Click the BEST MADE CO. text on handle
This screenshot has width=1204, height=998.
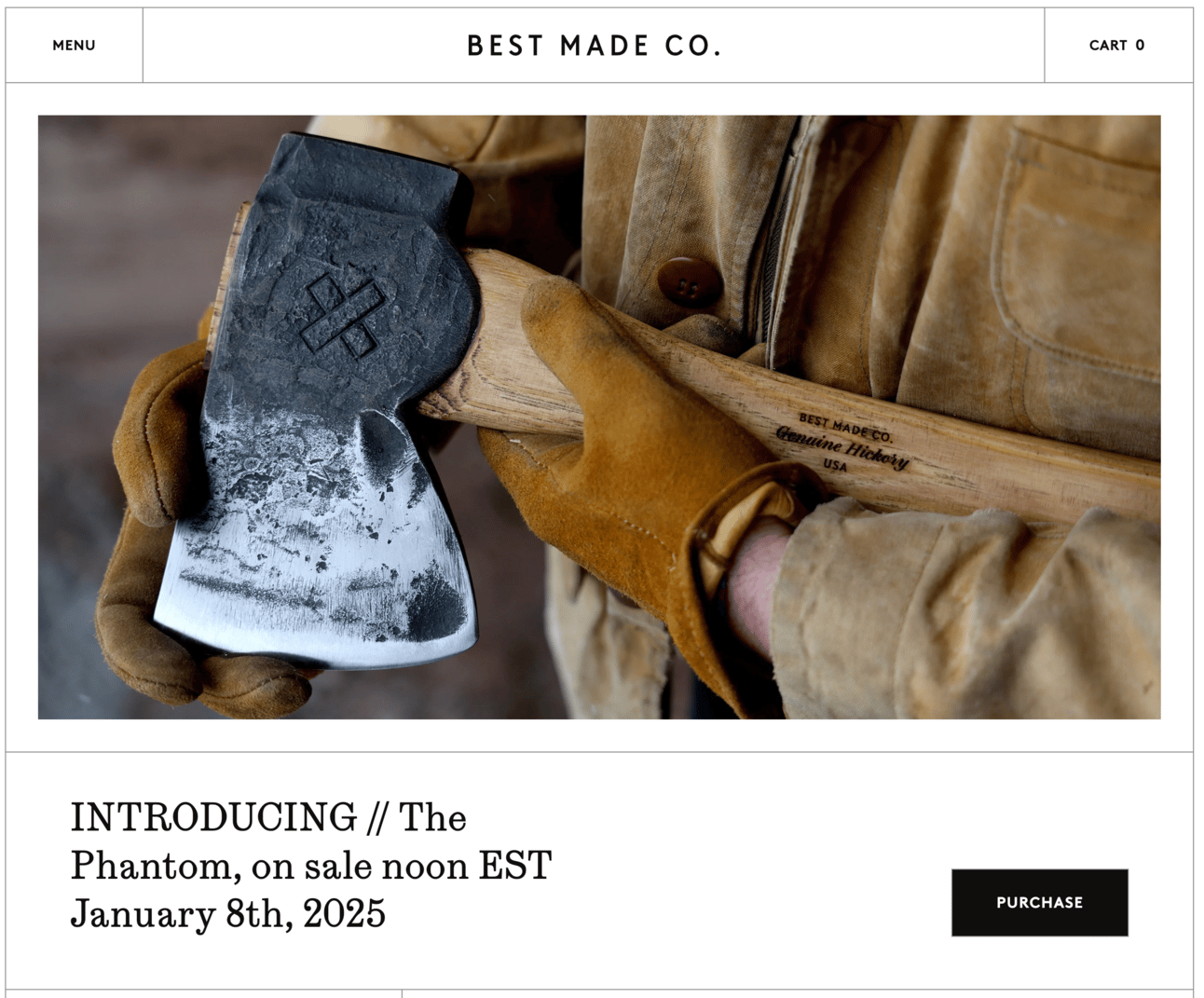(845, 427)
